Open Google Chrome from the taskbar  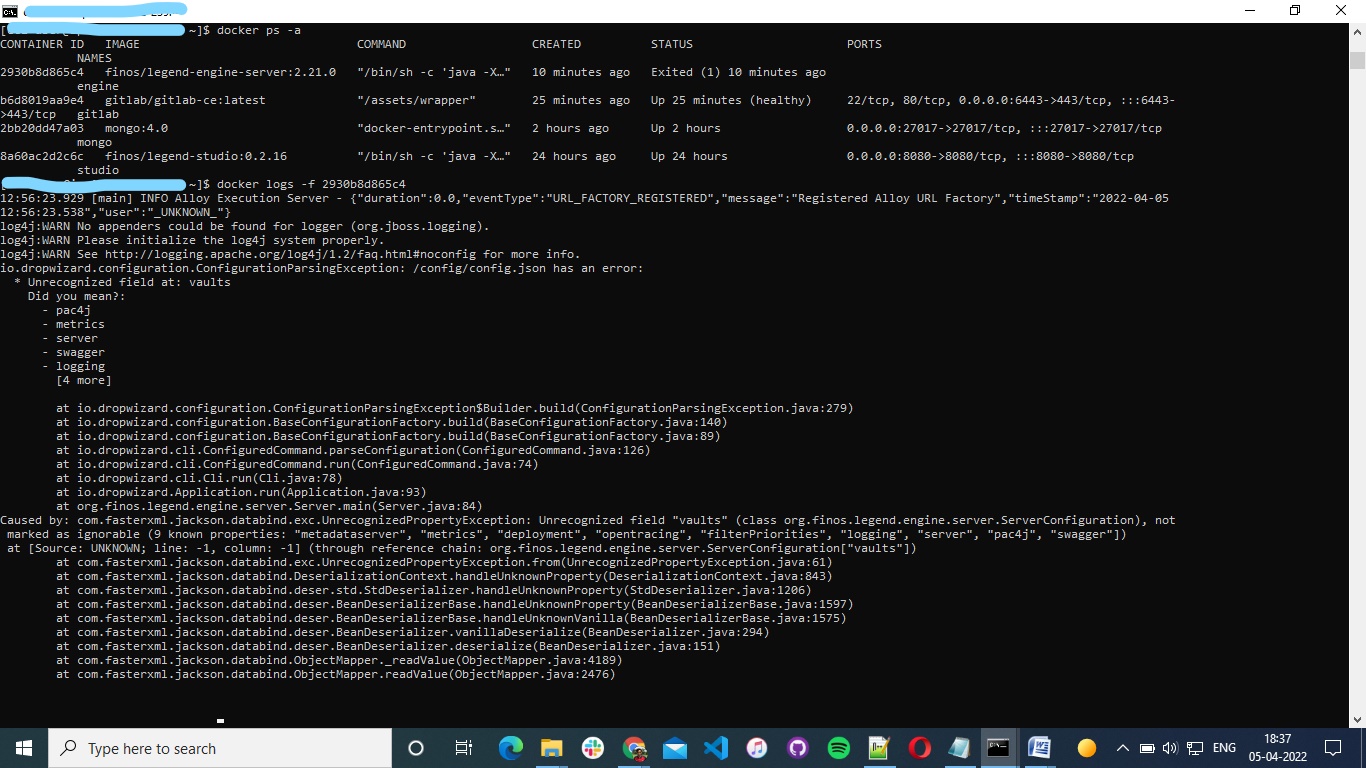634,747
